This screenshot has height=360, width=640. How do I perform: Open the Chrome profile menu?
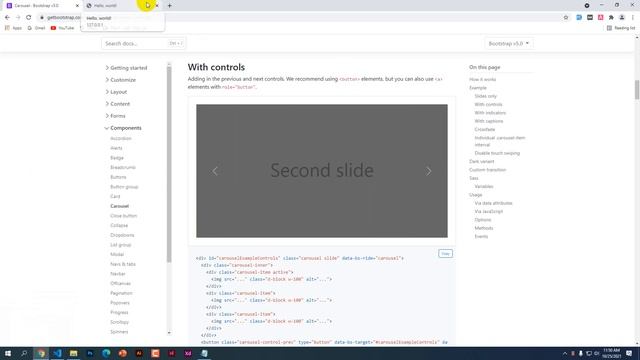pos(622,18)
